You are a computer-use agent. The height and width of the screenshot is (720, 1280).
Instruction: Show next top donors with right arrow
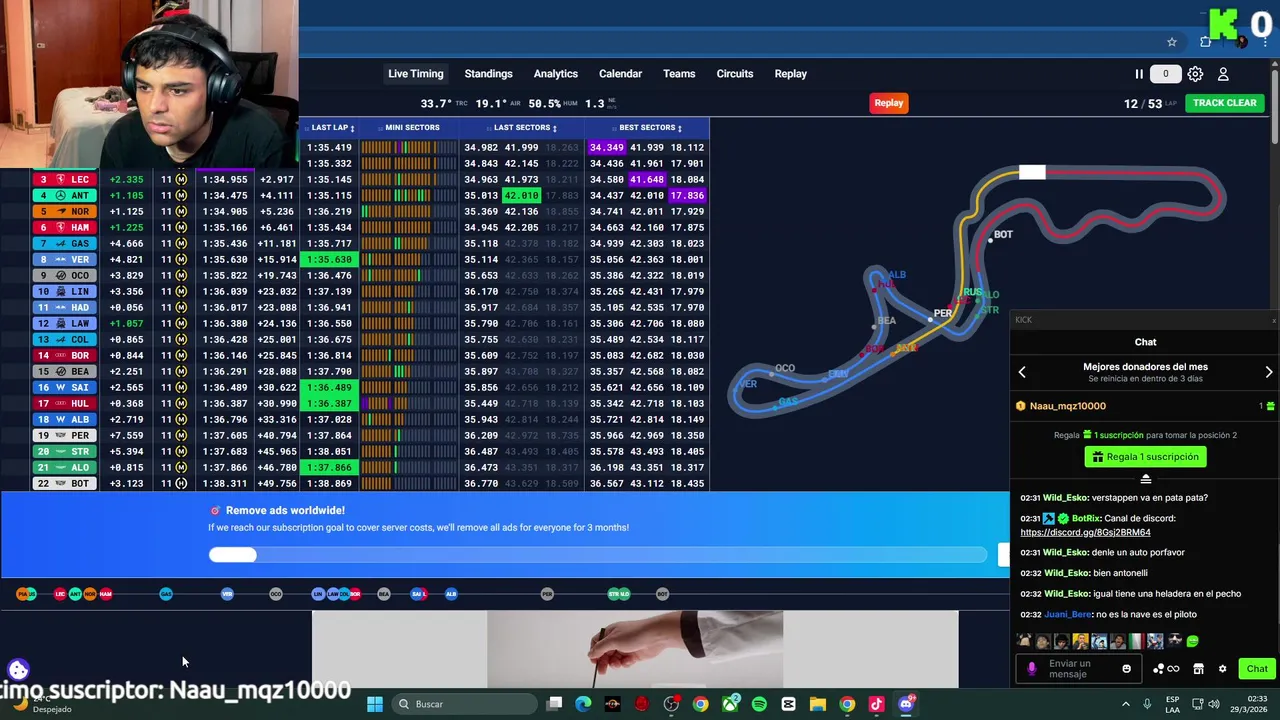[1269, 372]
